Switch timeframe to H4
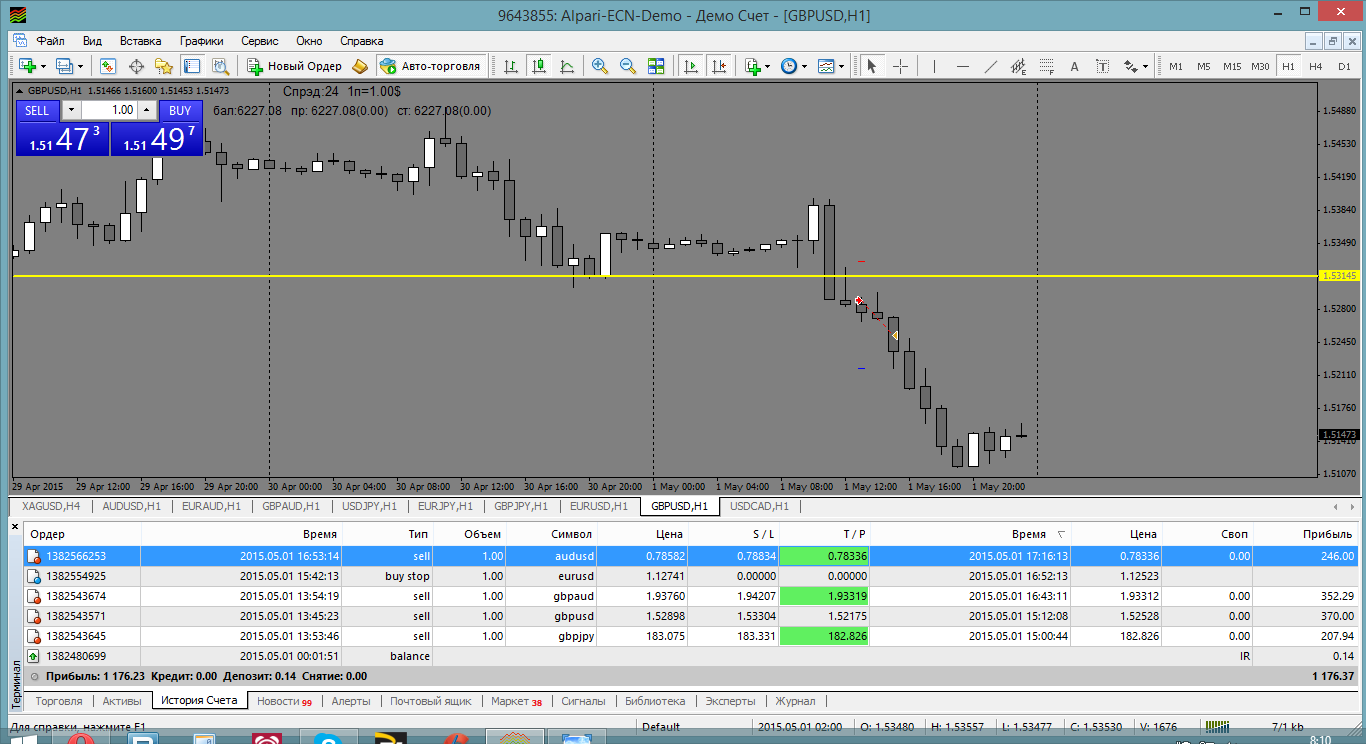The height and width of the screenshot is (744, 1370). pos(1315,66)
